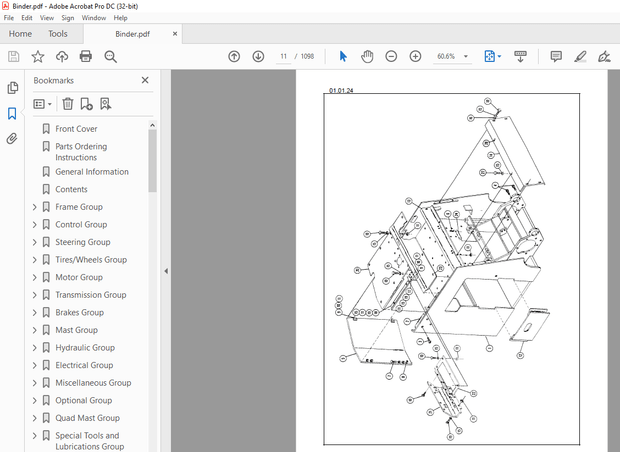Open the fit page options icon

coord(492,57)
